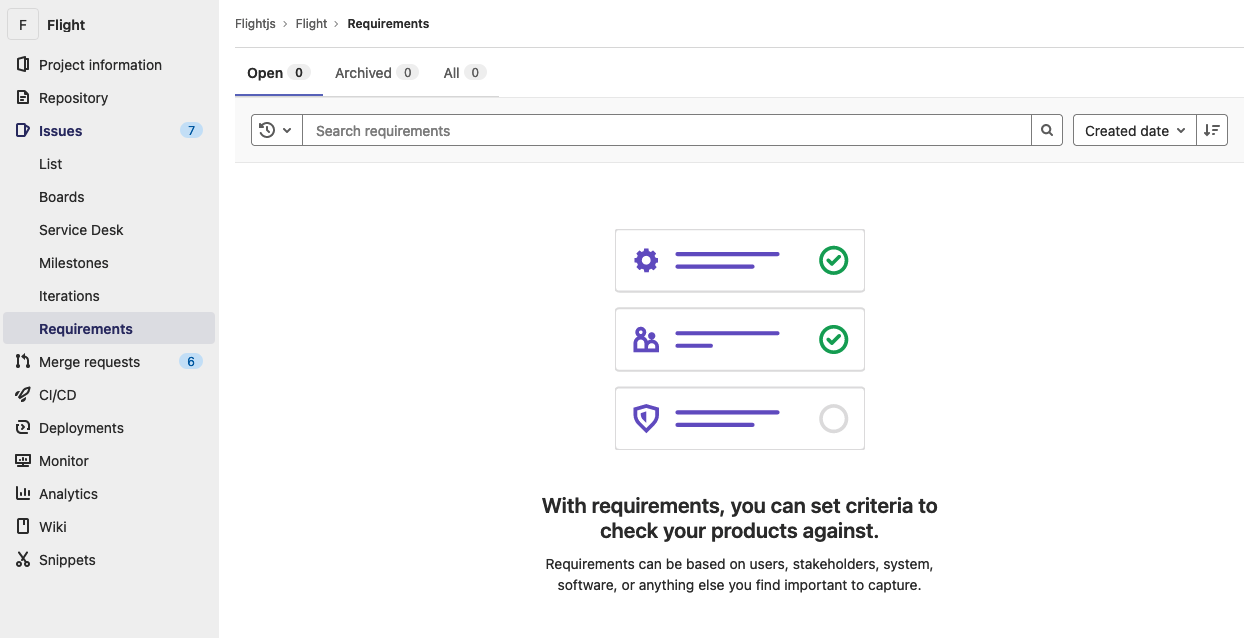The image size is (1259, 638).
Task: Select Boards in the sidebar menu
Action: pyautogui.click(x=61, y=196)
